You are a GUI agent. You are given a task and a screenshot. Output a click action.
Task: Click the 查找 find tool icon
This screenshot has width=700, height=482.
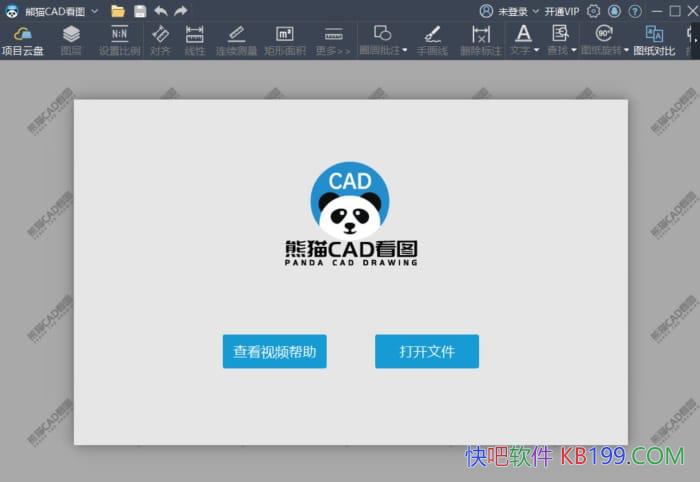[x=560, y=33]
